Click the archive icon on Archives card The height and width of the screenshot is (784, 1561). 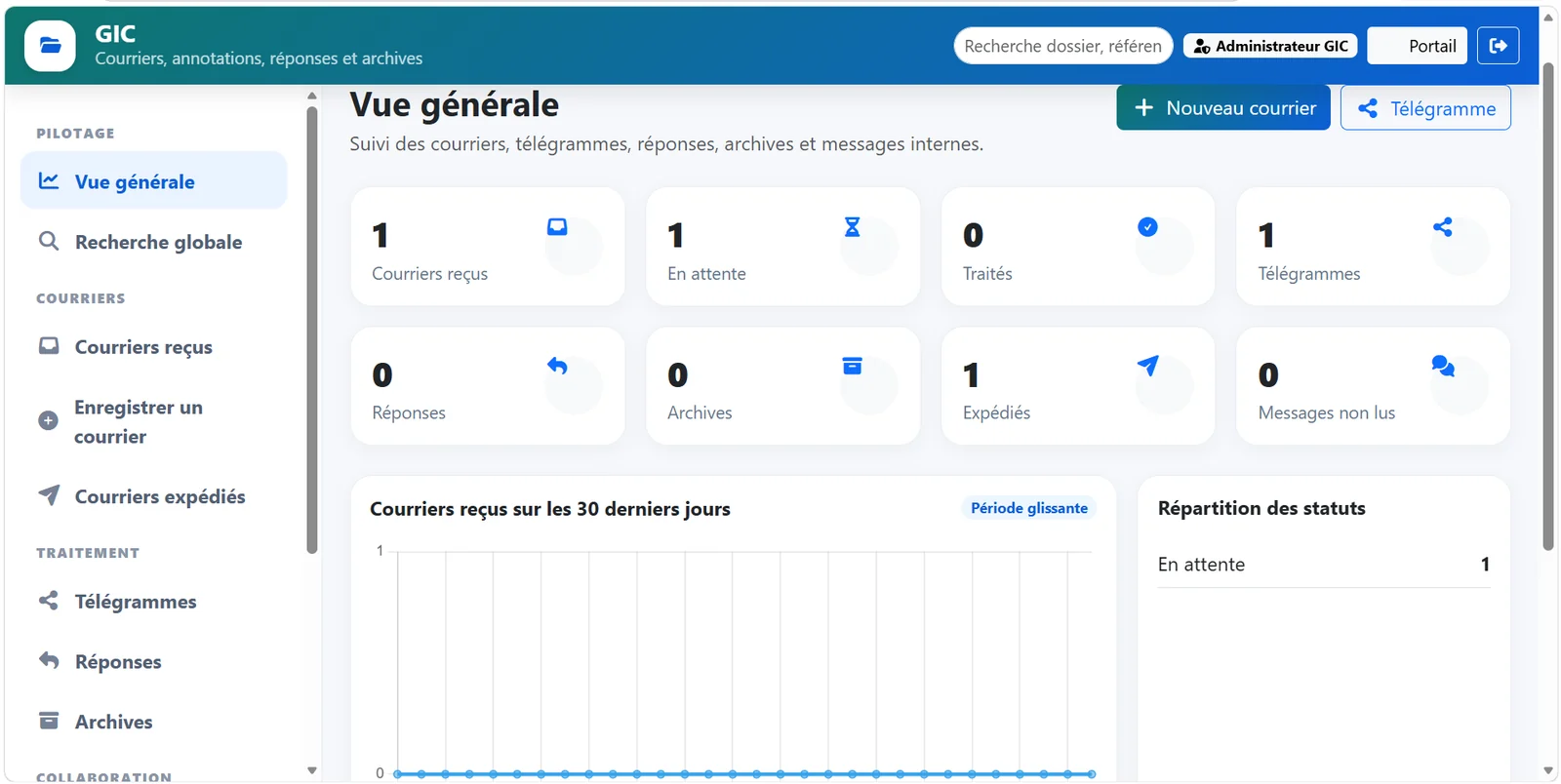pyautogui.click(x=853, y=366)
